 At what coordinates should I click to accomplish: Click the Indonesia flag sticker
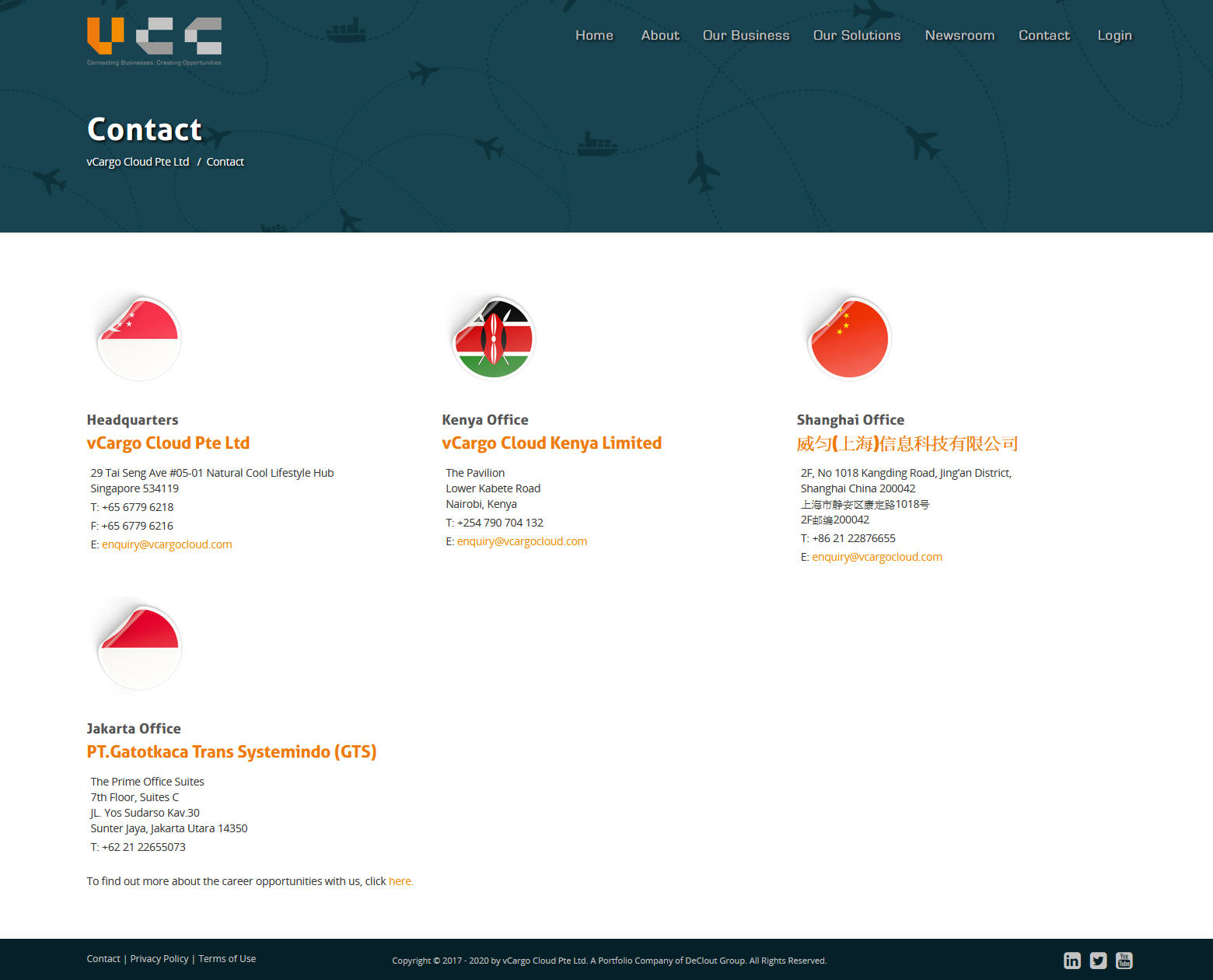[139, 647]
